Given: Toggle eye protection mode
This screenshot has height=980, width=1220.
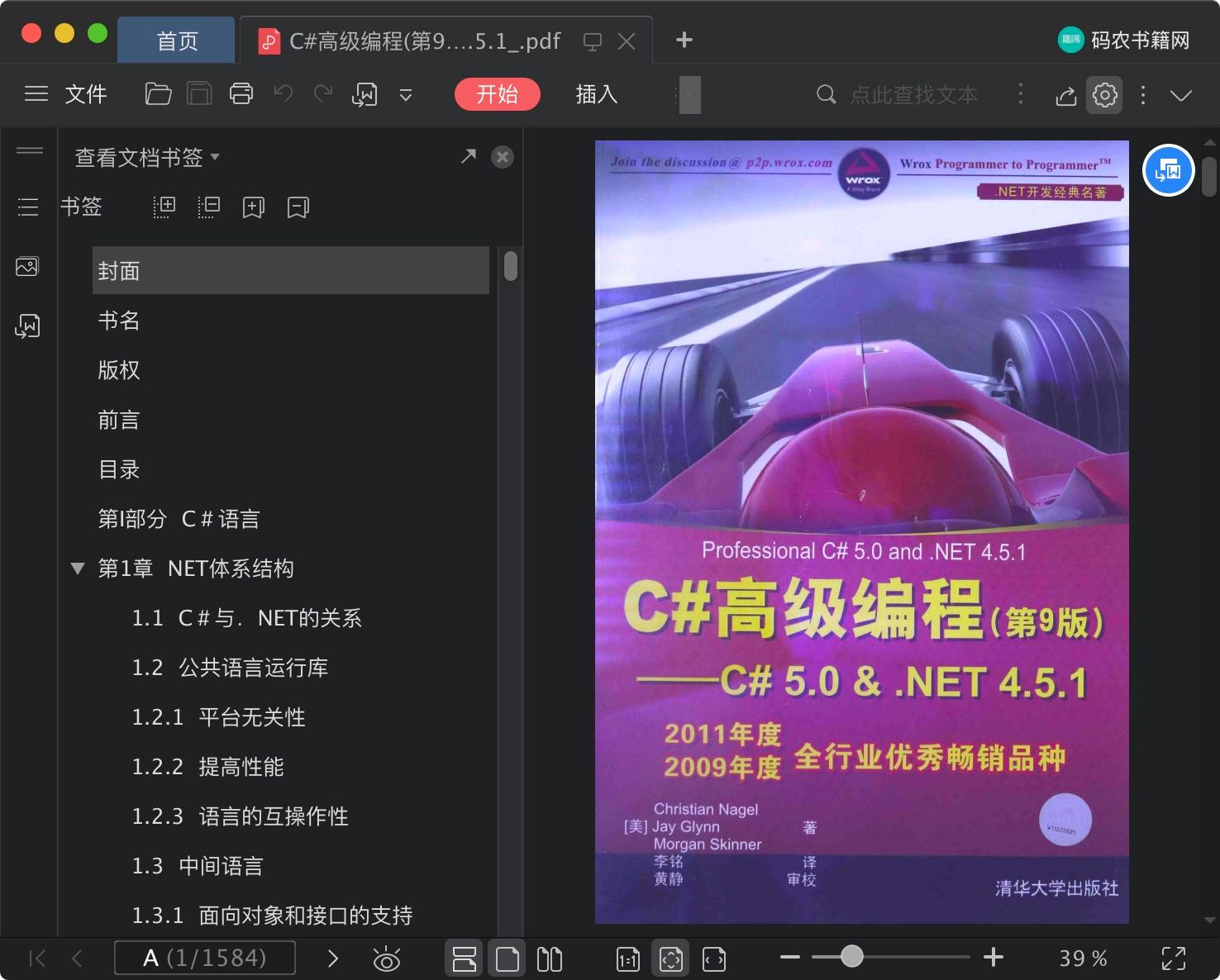Looking at the screenshot, I should pos(386,959).
